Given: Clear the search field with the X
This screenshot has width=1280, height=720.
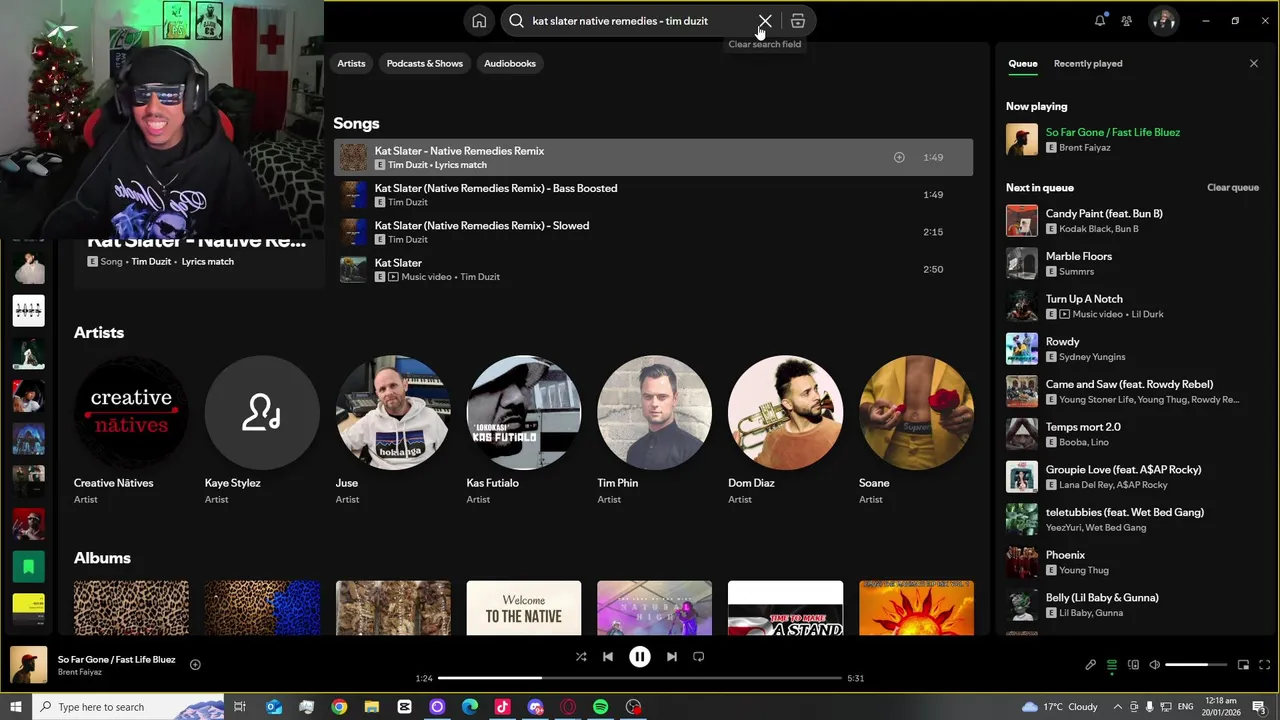Looking at the screenshot, I should point(765,21).
